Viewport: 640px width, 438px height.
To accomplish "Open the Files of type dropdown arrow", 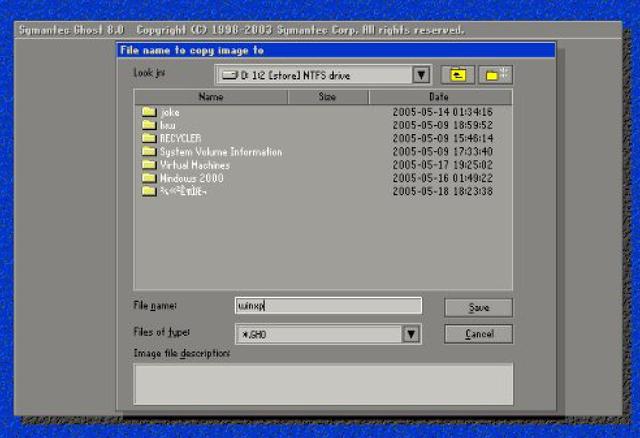I will click(x=411, y=334).
